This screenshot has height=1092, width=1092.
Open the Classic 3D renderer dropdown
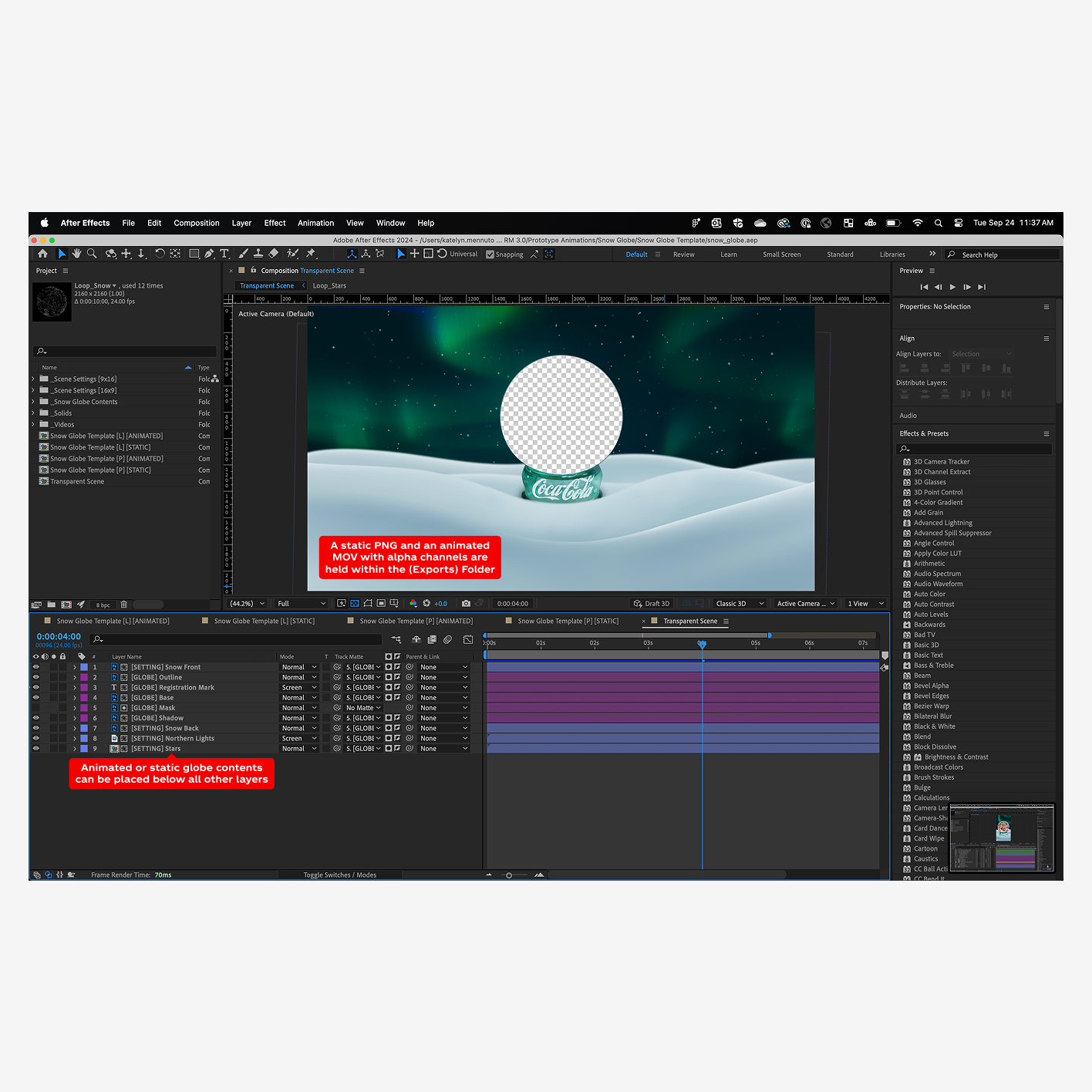click(739, 604)
